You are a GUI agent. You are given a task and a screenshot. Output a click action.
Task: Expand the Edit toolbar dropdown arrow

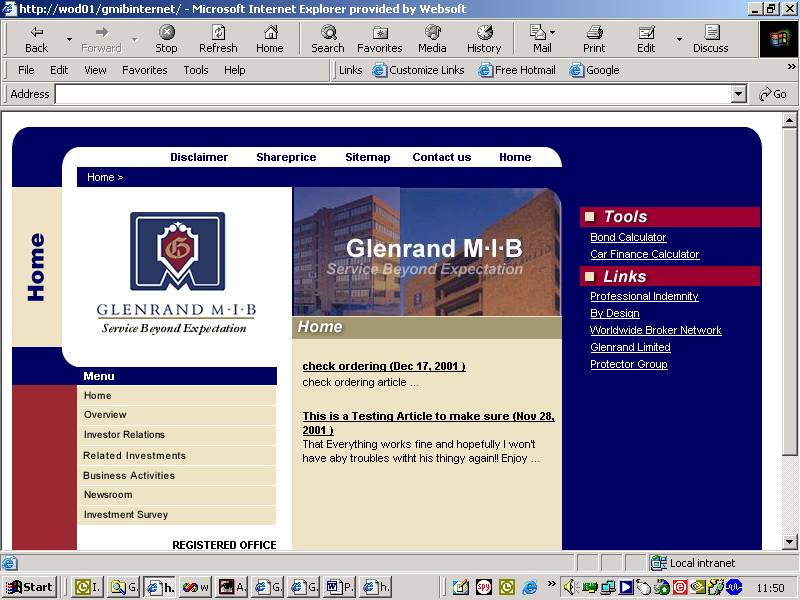pyautogui.click(x=679, y=39)
